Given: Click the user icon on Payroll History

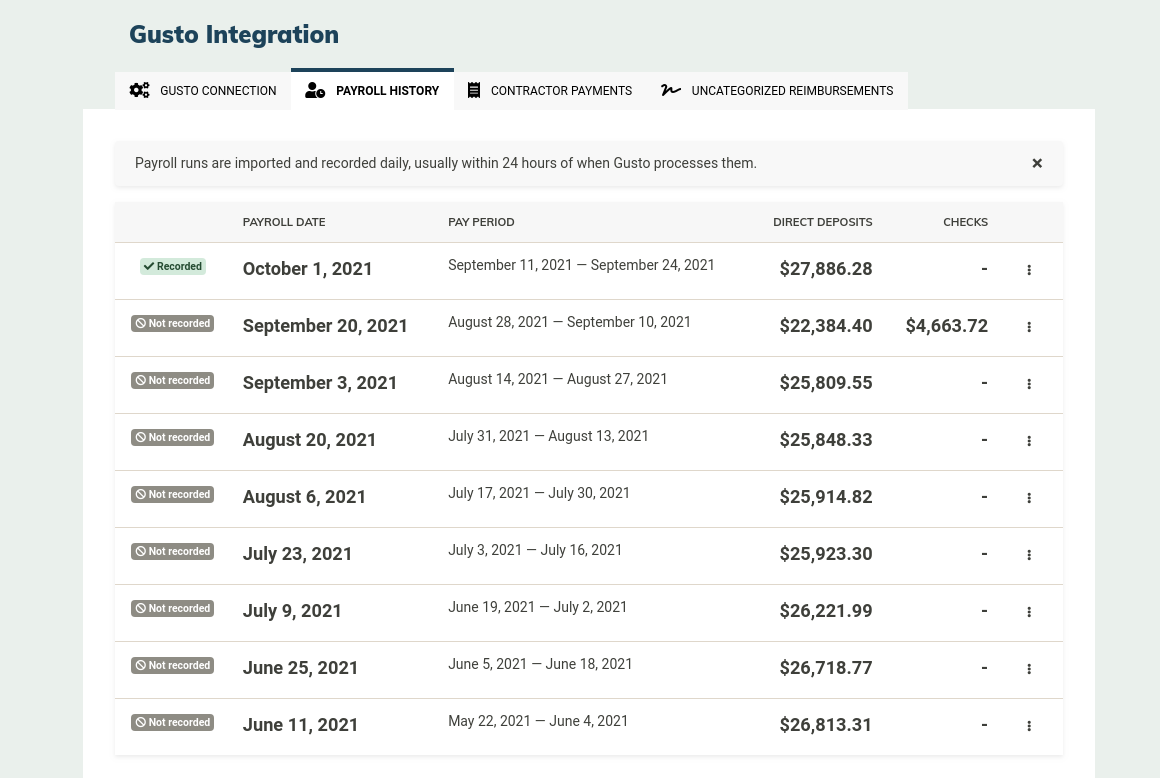Looking at the screenshot, I should [x=315, y=90].
